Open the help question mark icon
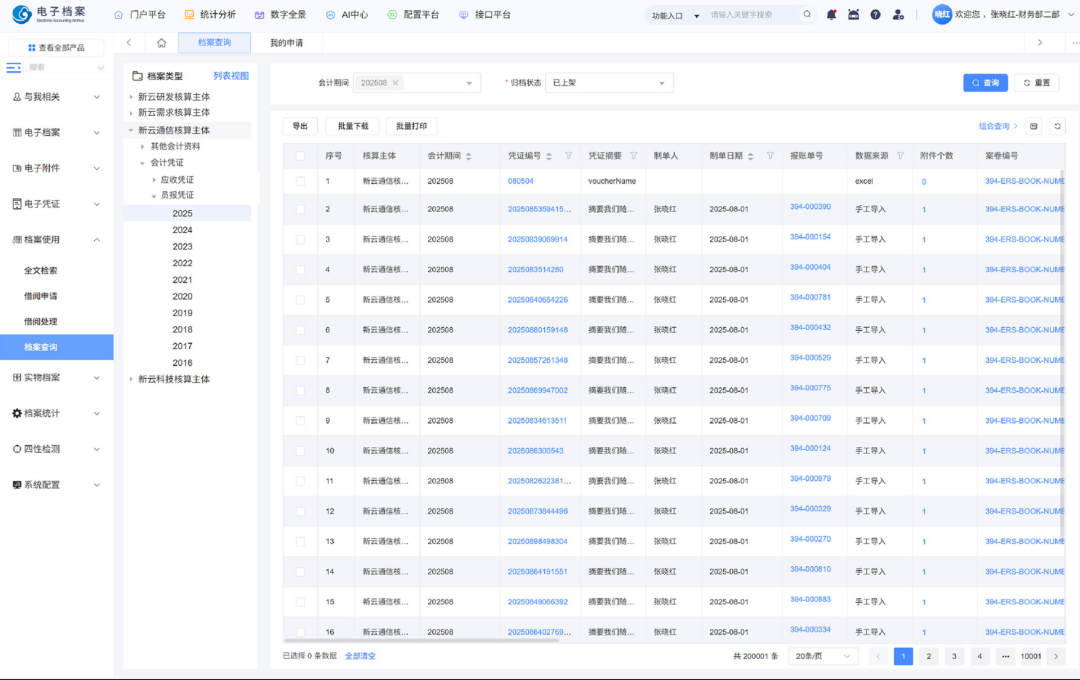 875,15
